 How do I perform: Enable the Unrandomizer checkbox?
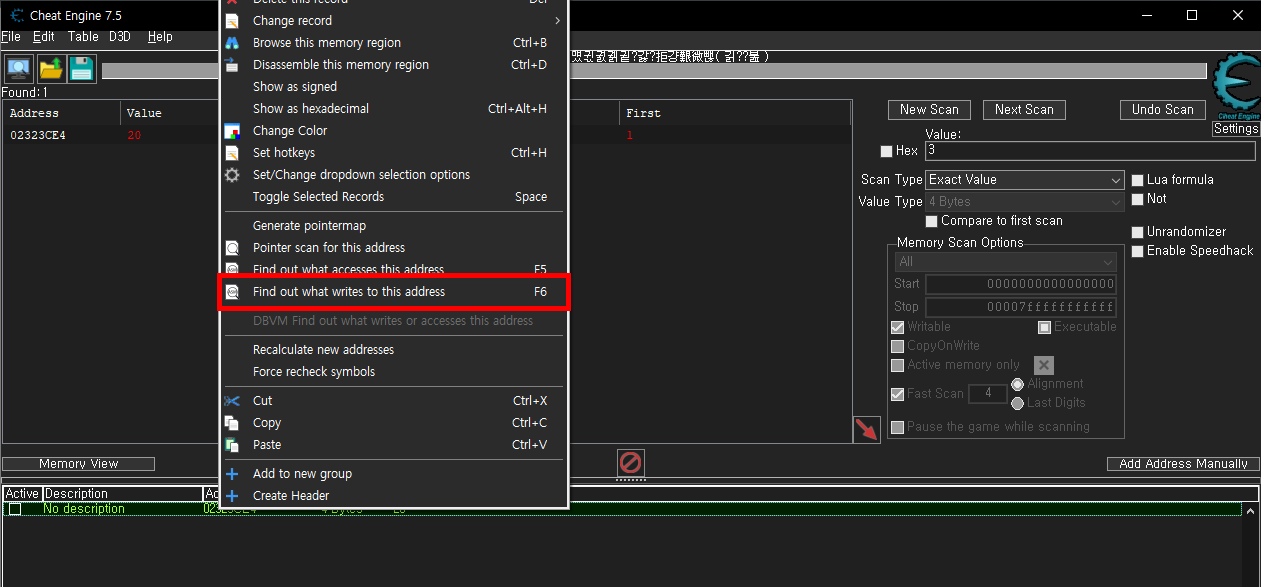tap(1137, 232)
